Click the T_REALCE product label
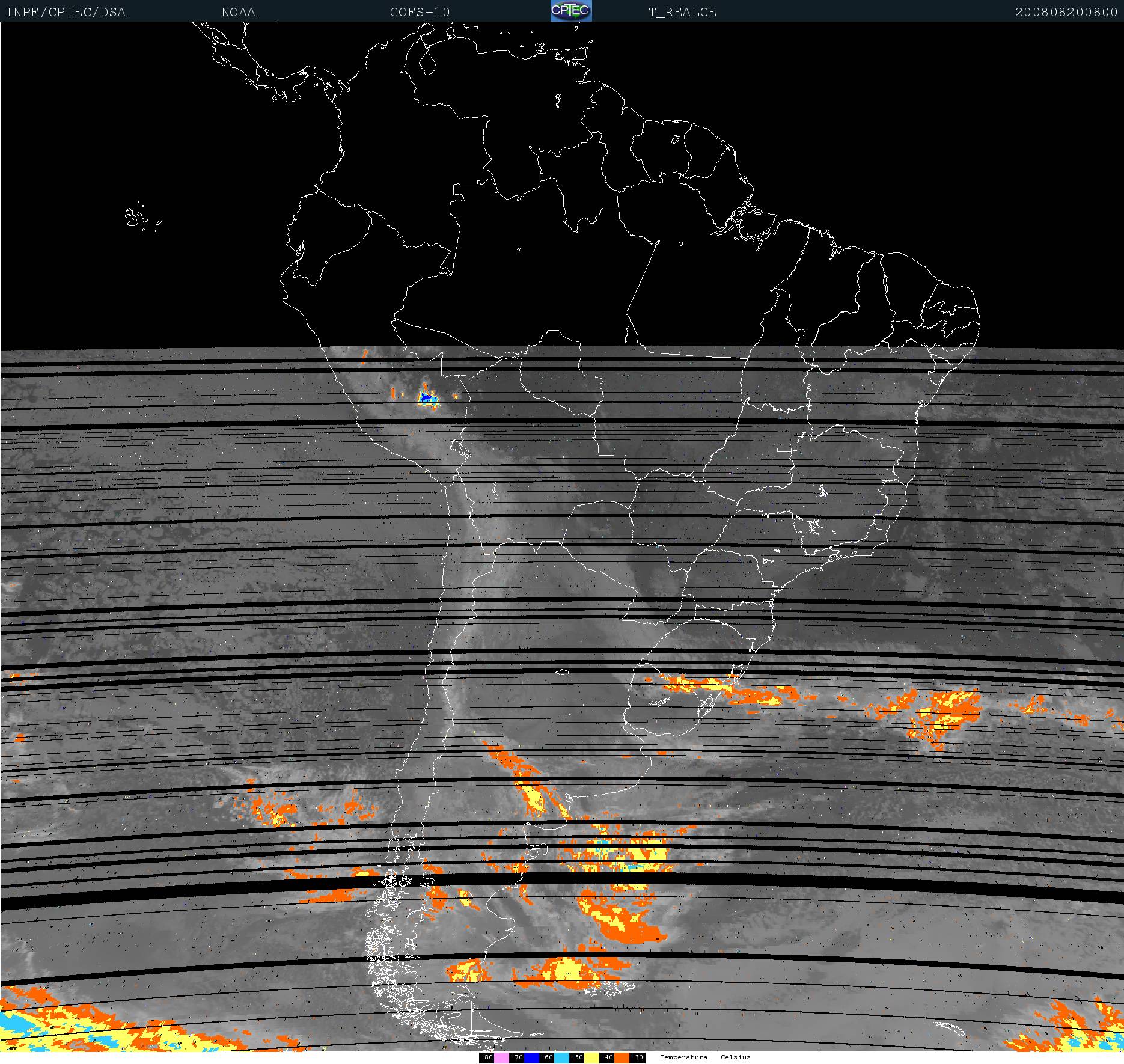This screenshot has height=1064, width=1124. pyautogui.click(x=682, y=12)
